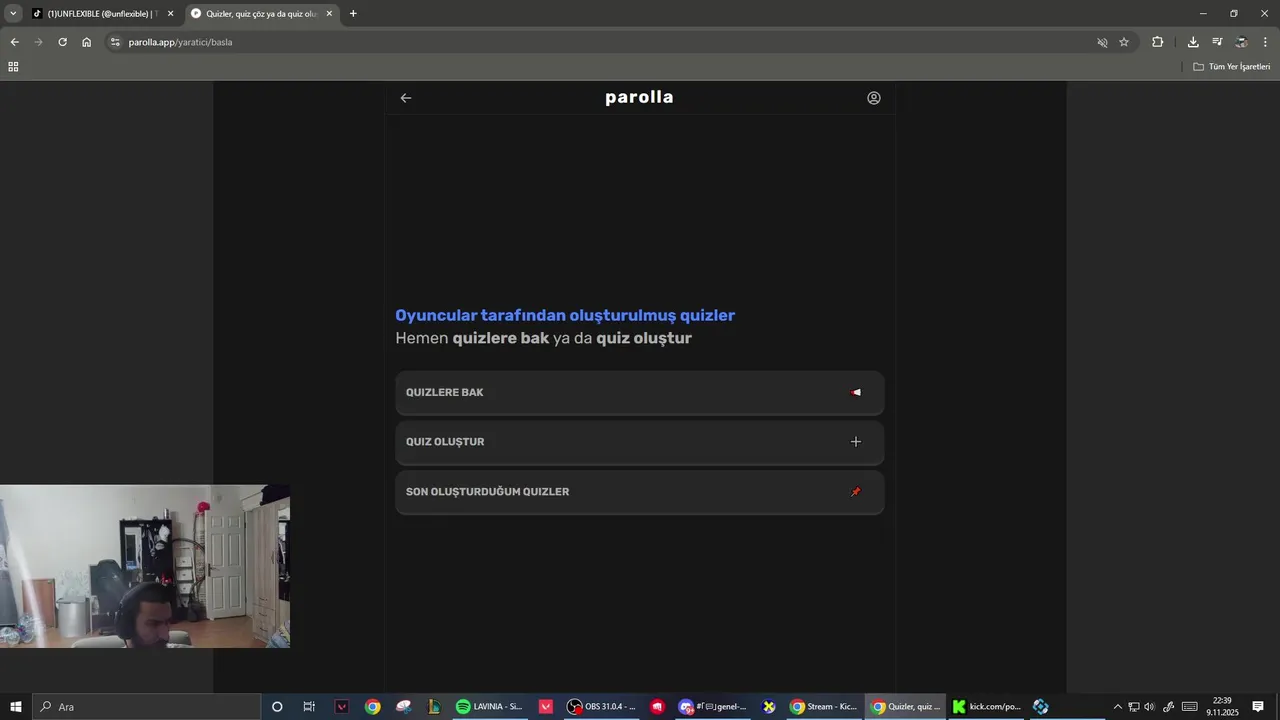Open SON OLUŞTURDUĞUM QUIZLER
The image size is (1280, 720).
click(640, 492)
